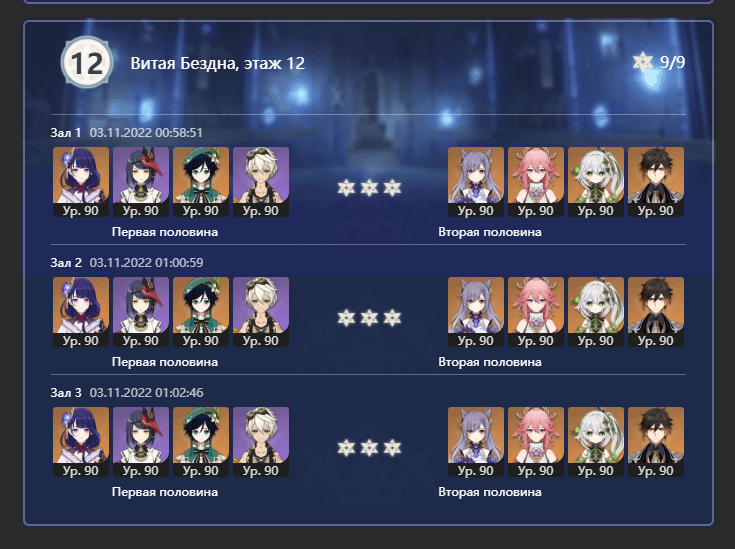Select Zhongli portrait in Зал 2 second half

656,312
